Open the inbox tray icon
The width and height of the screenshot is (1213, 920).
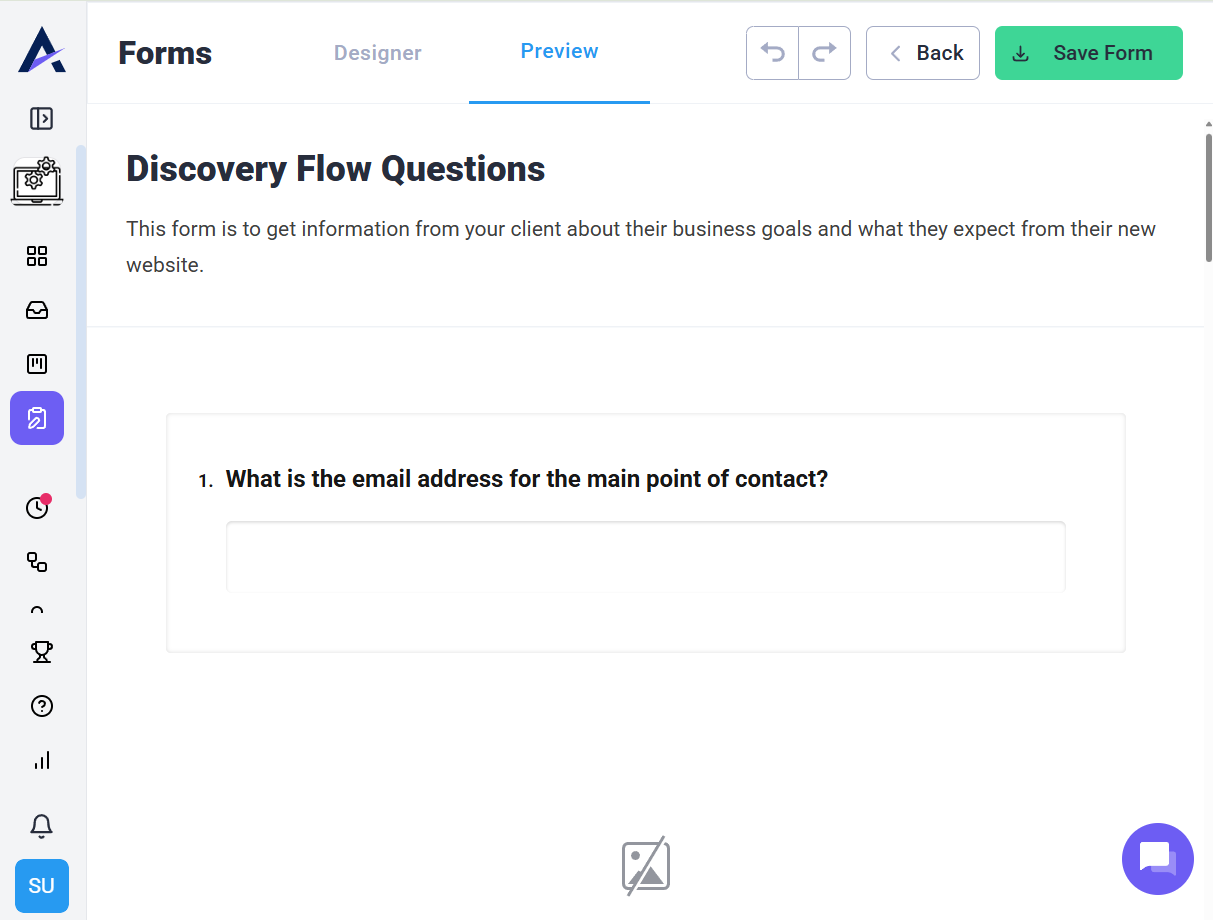tap(37, 310)
